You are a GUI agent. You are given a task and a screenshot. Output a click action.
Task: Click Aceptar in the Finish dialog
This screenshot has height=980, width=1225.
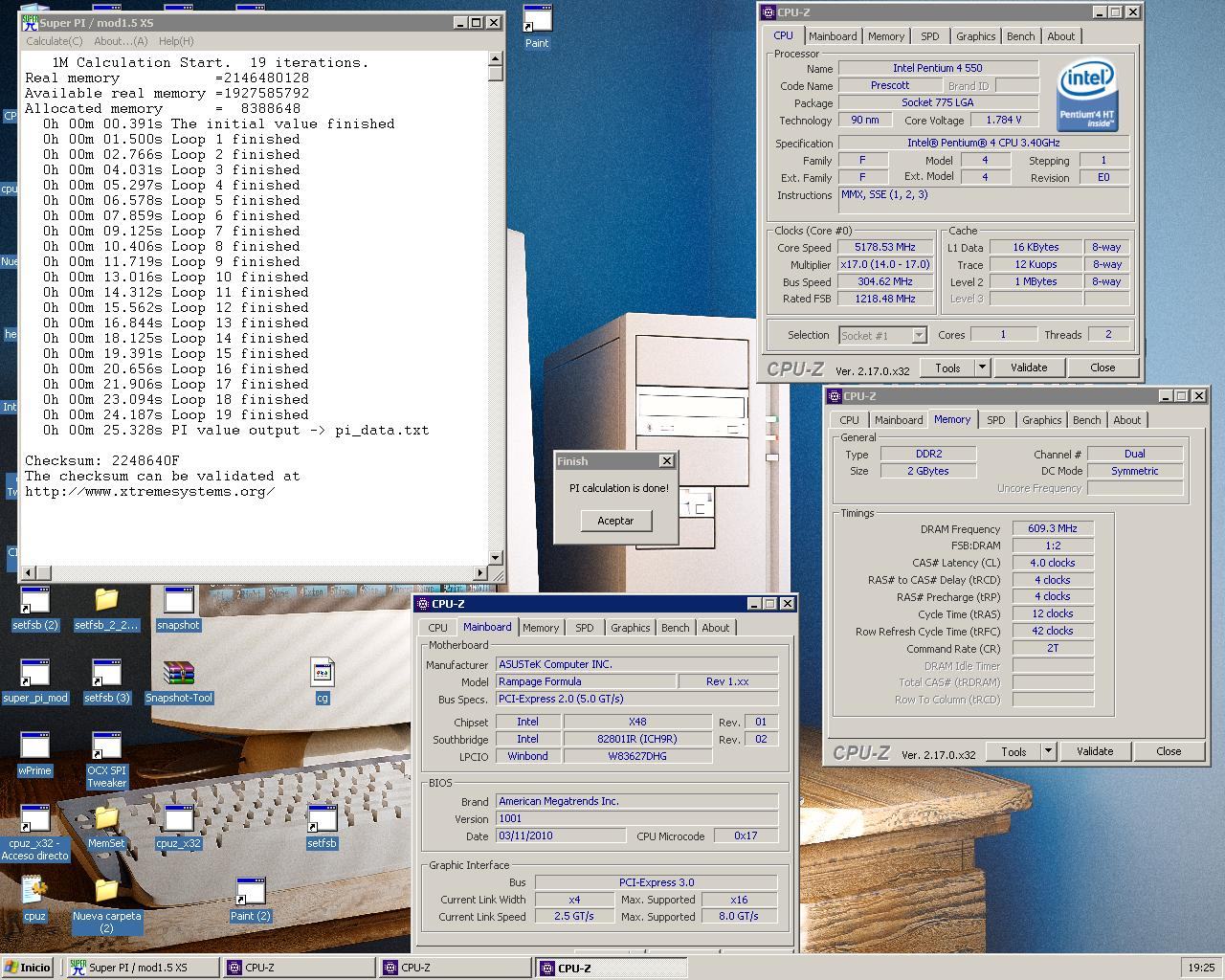point(615,521)
